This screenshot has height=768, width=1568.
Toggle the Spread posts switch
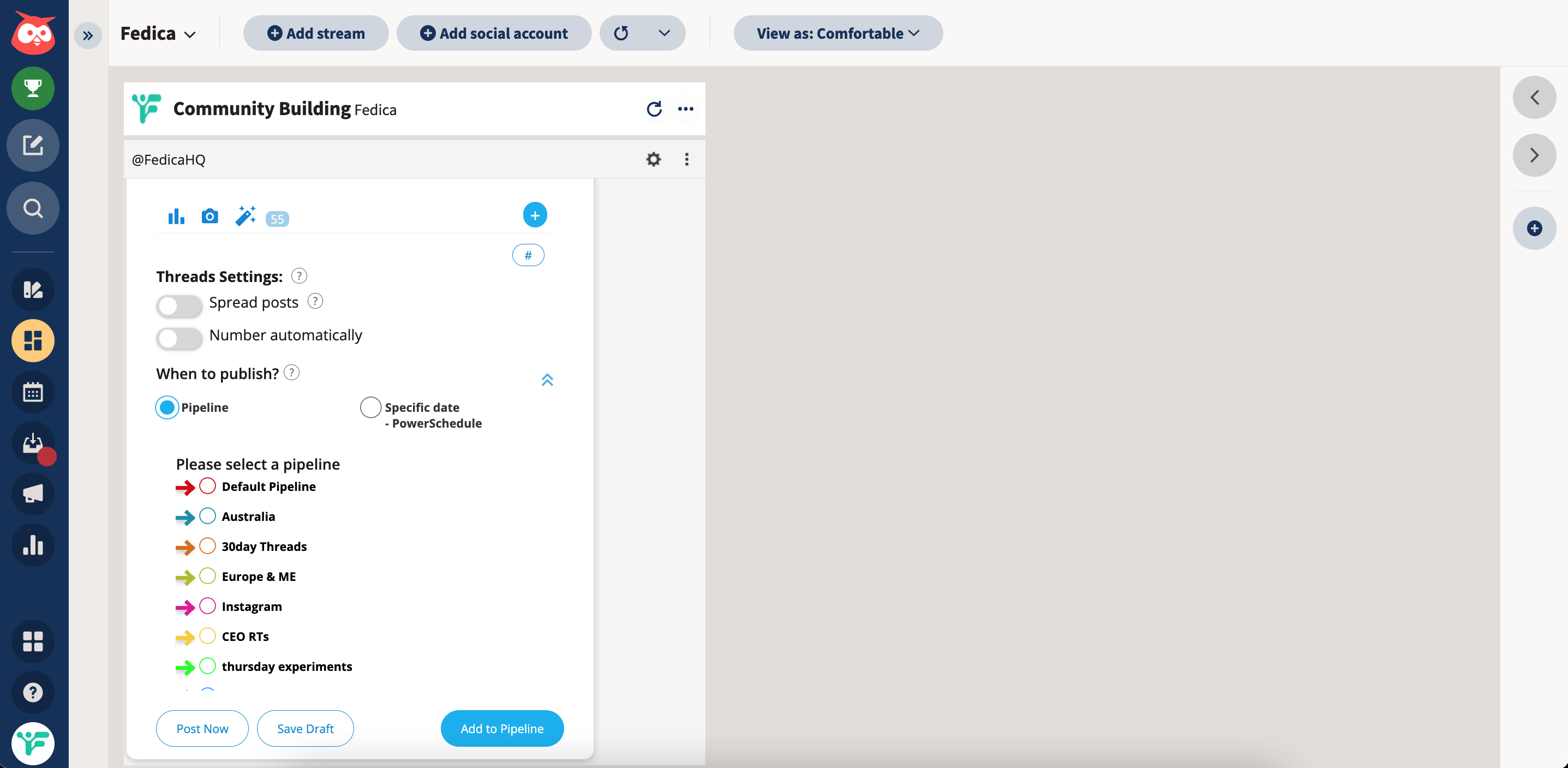tap(178, 305)
